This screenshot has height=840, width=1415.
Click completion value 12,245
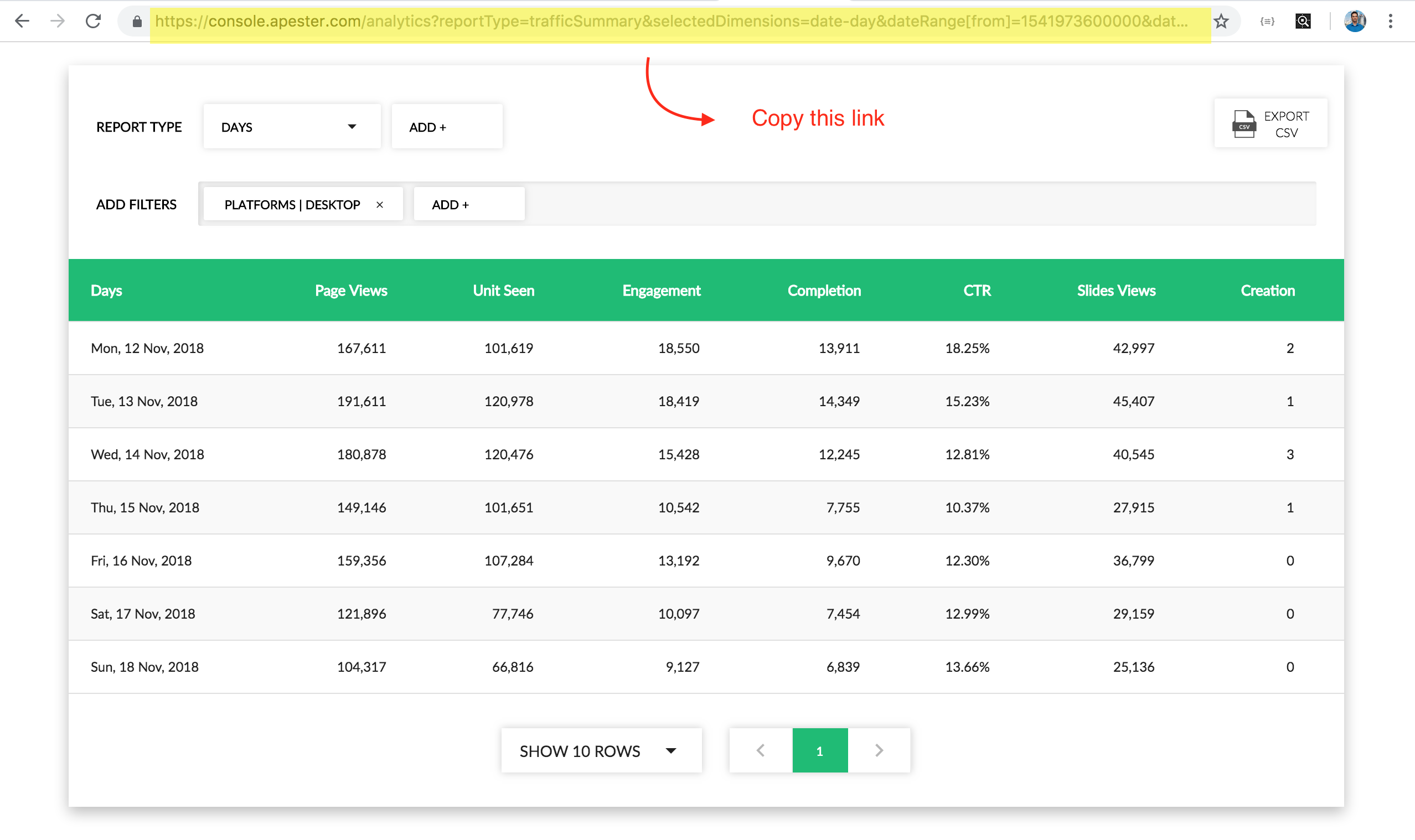pos(839,454)
